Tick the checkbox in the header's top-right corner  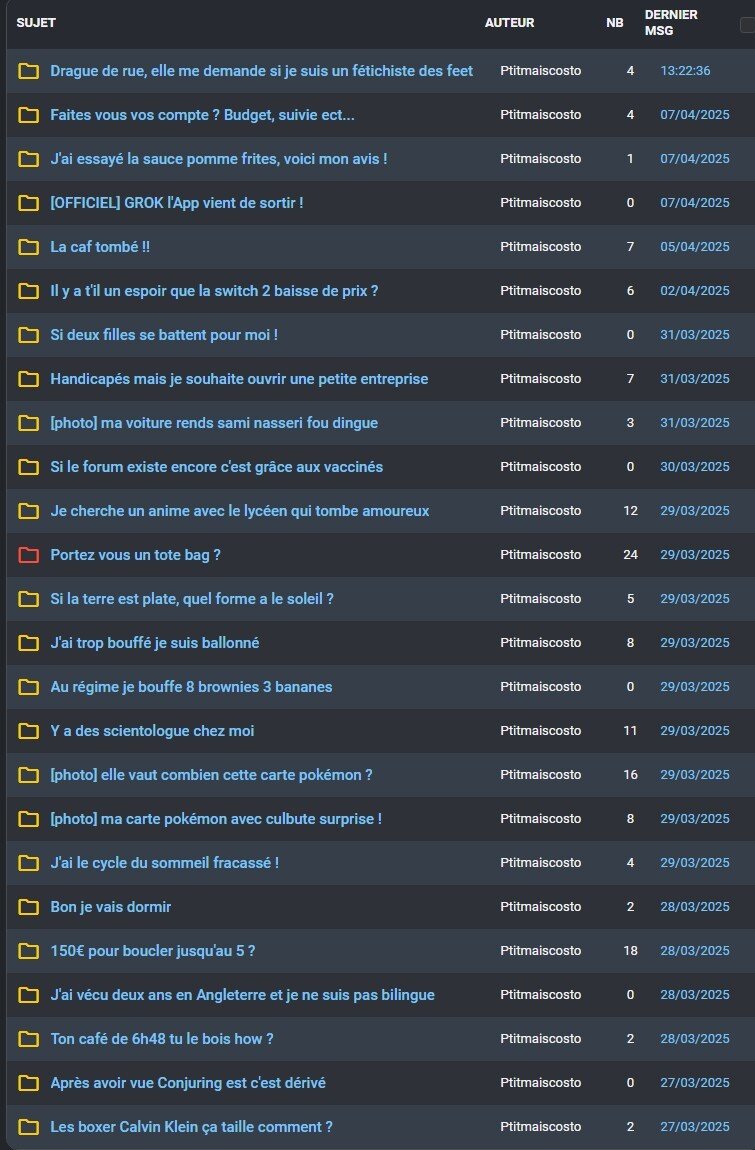click(748, 25)
